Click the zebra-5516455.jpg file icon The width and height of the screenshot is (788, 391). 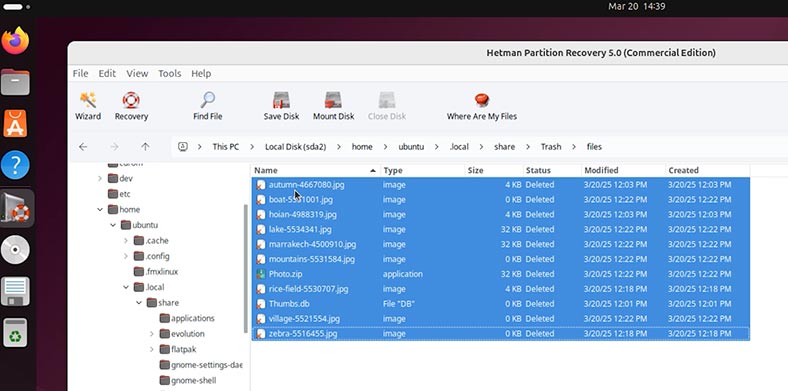tap(260, 333)
